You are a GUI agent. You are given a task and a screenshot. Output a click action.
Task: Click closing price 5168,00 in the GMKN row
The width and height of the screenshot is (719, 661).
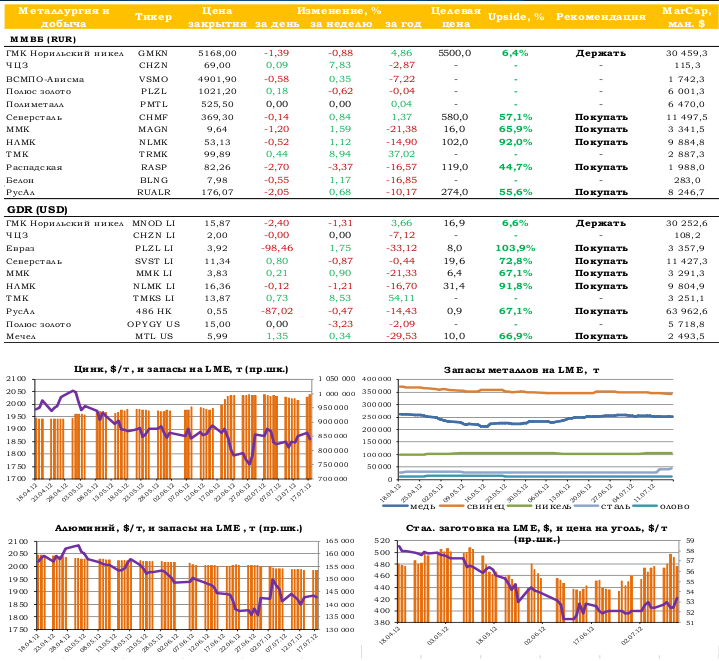point(217,53)
